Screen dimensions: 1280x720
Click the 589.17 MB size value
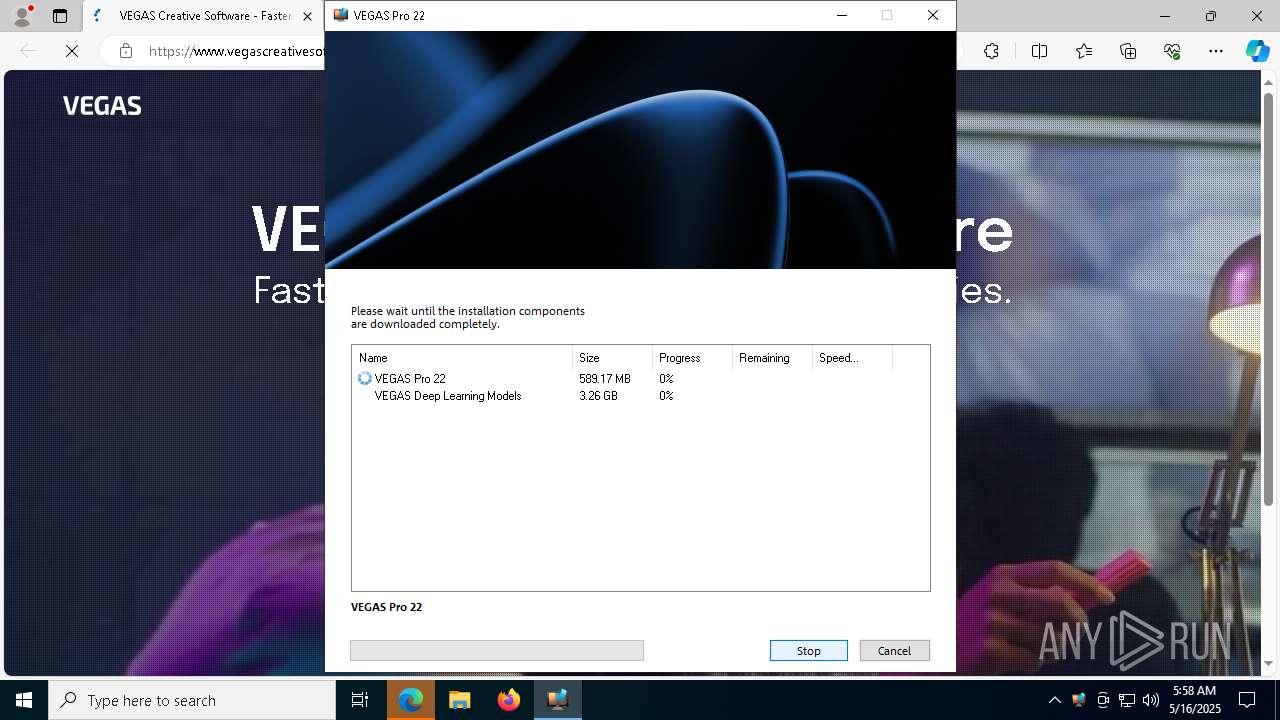(x=604, y=379)
